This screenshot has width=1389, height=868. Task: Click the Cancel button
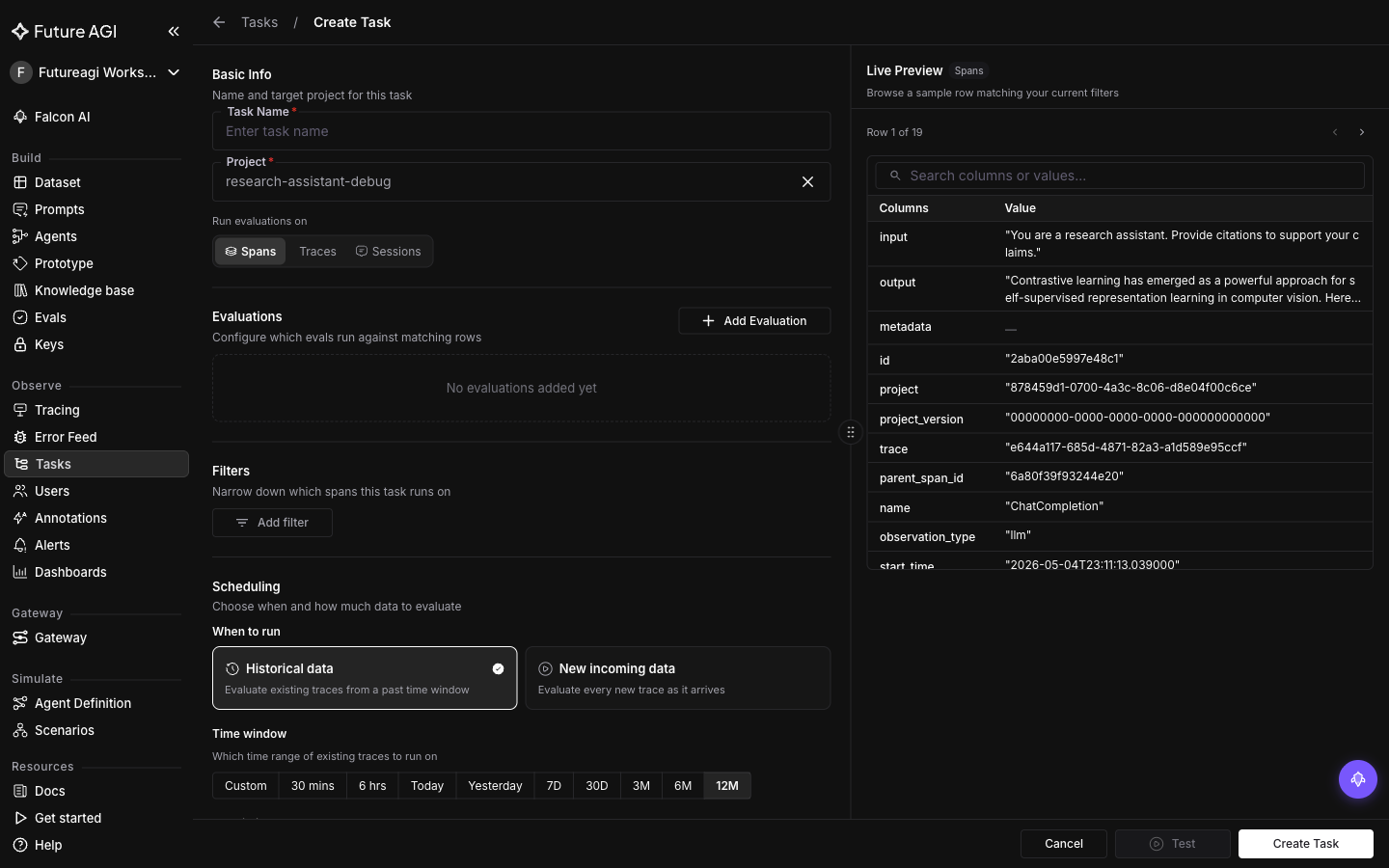tap(1064, 844)
